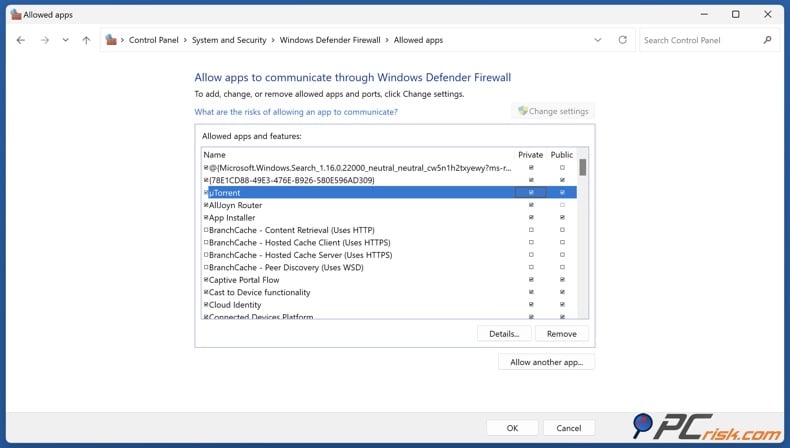Toggle the AllJoyn Router name checkbox

206,205
